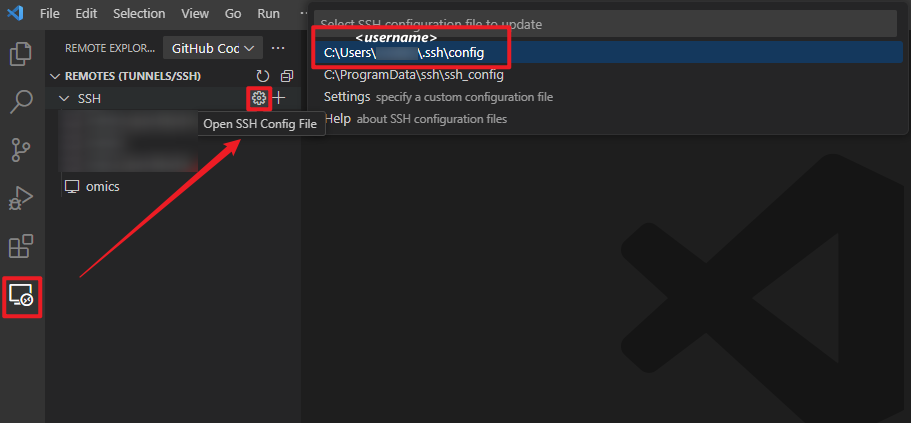Open the Explorer view in activity bar
This screenshot has height=423, width=911.
tap(21, 54)
